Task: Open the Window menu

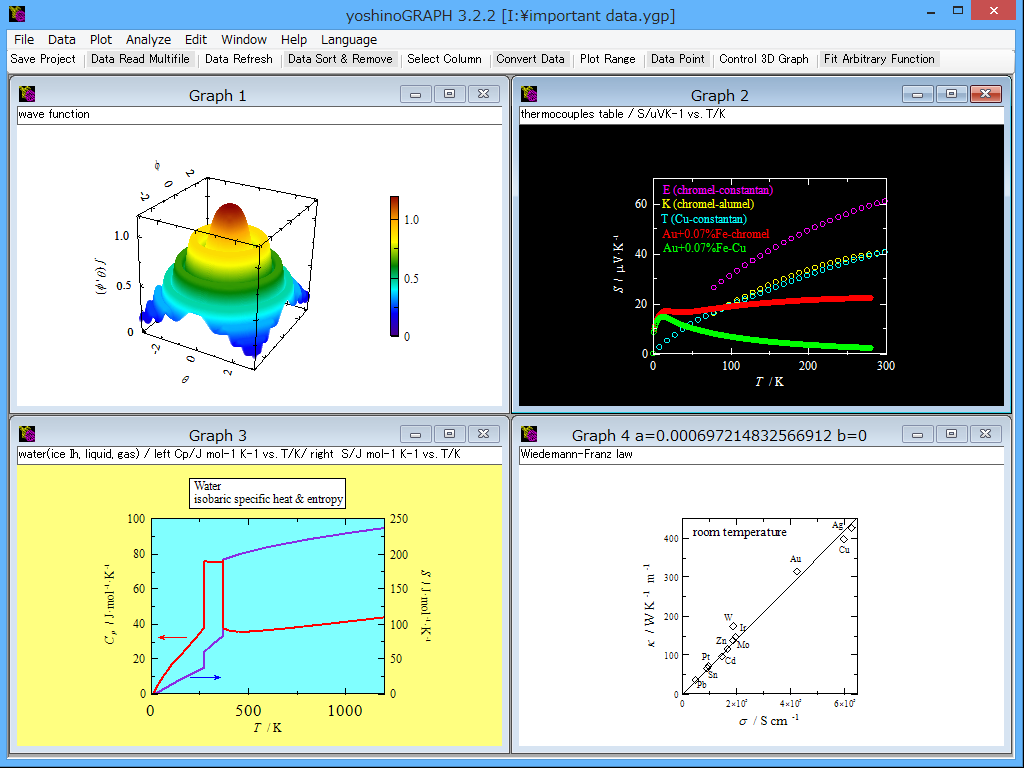Action: (244, 40)
